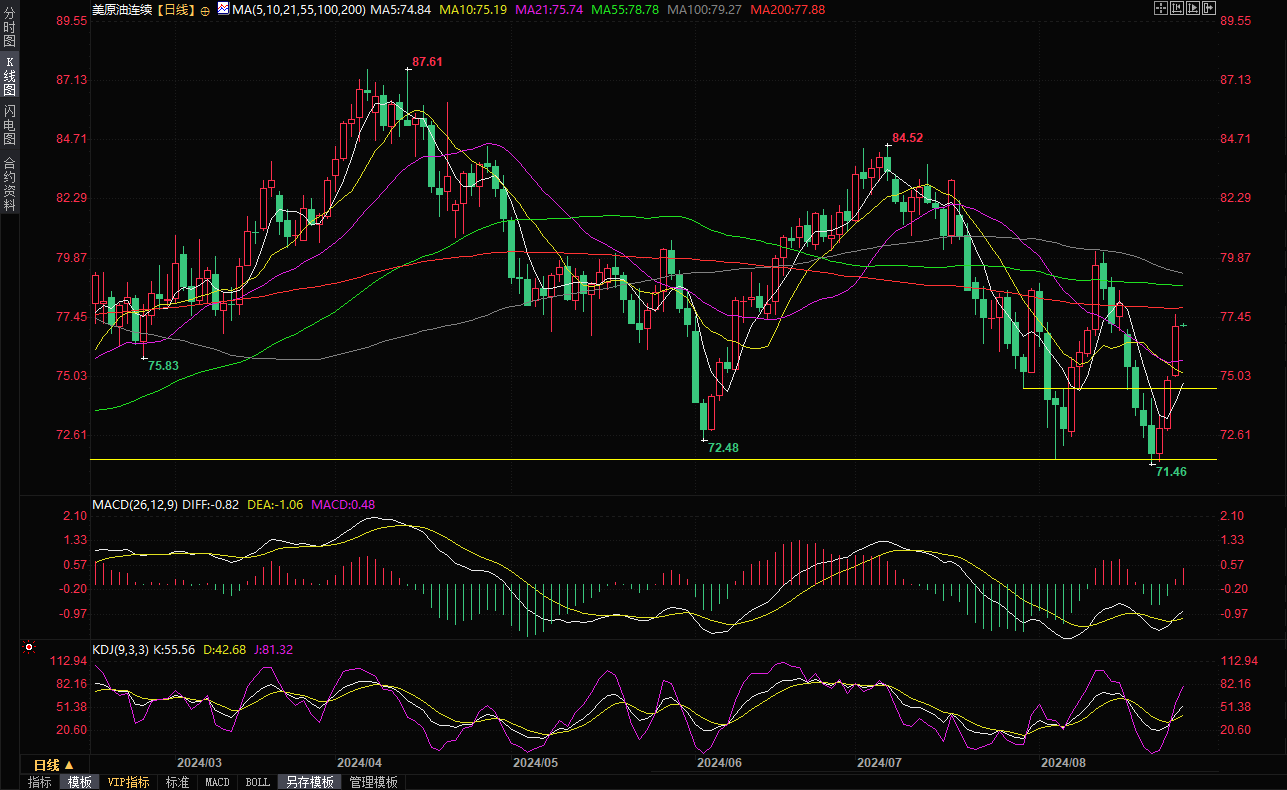The height and width of the screenshot is (790, 1287).
Task: Click the MA indicator chart icon
Action: pos(221,9)
